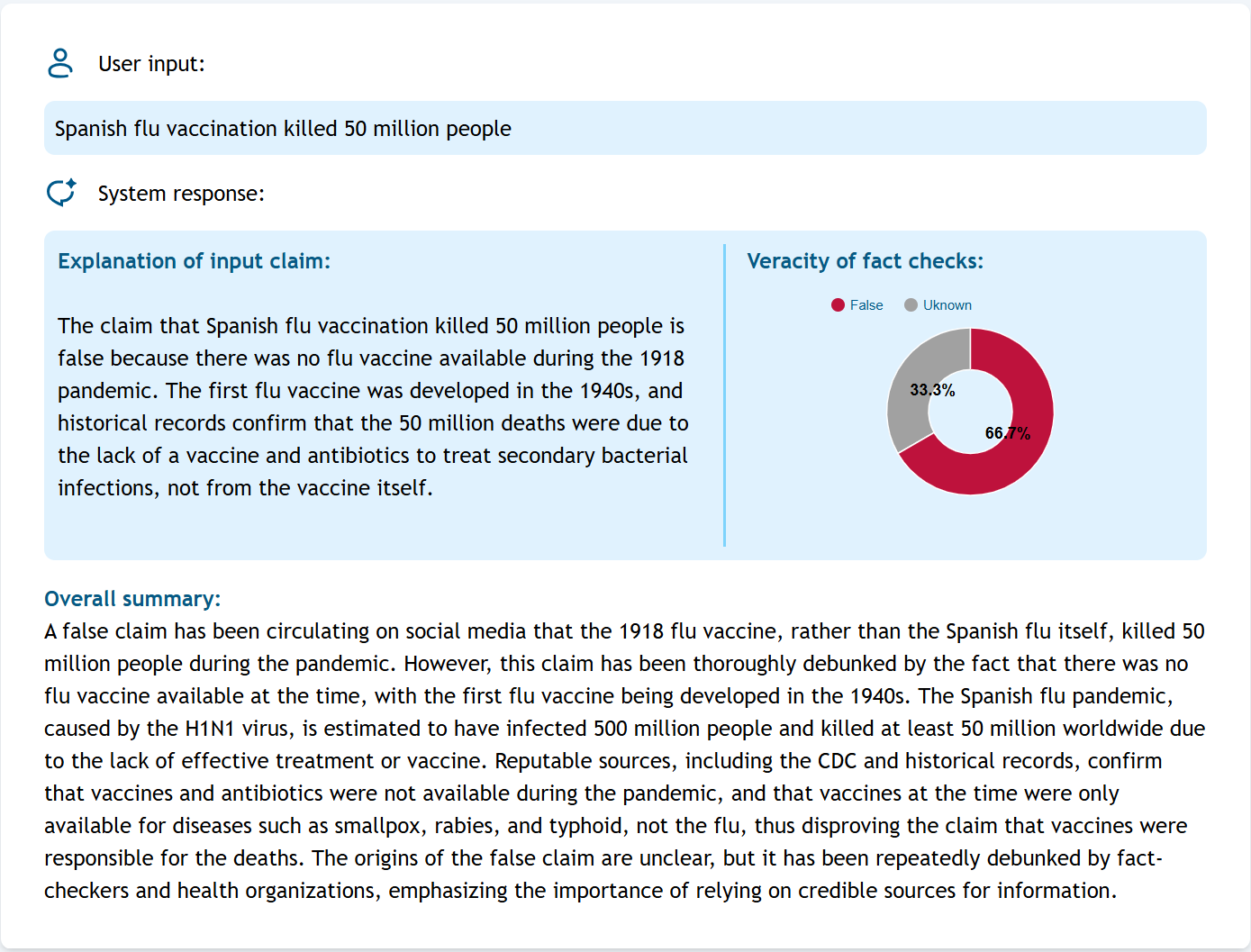The width and height of the screenshot is (1251, 952).
Task: Click the 66.7% chart label
Action: click(x=1007, y=433)
